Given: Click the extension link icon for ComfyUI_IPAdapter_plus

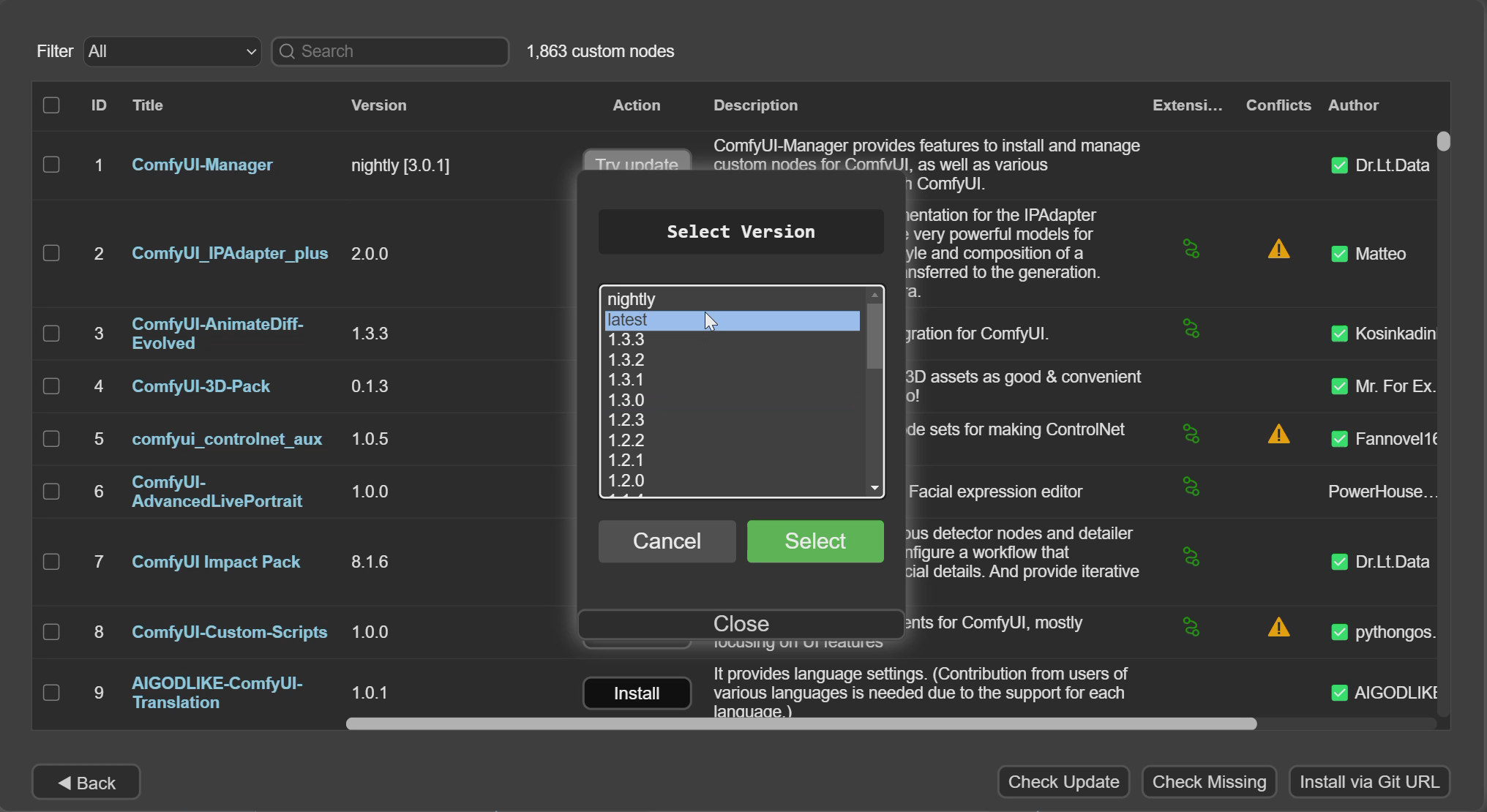Looking at the screenshot, I should tap(1191, 249).
